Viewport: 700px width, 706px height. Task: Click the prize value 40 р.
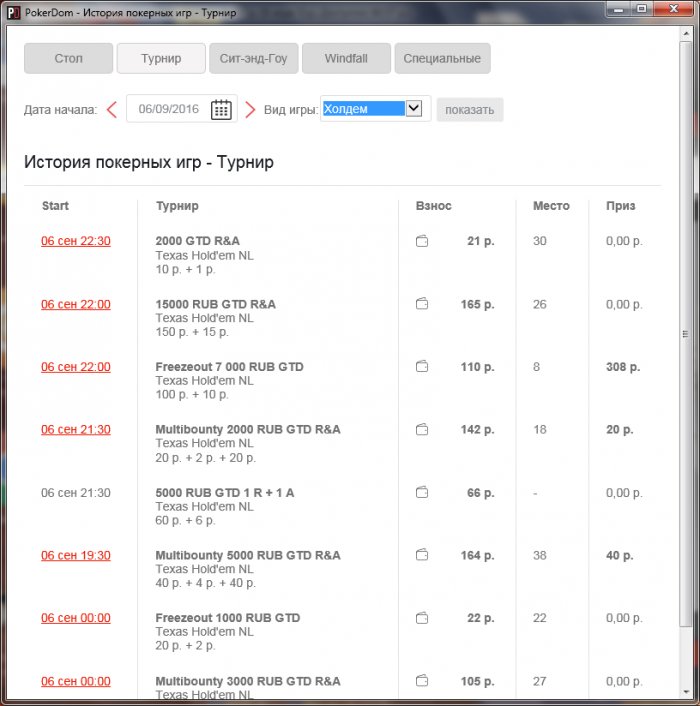click(619, 556)
